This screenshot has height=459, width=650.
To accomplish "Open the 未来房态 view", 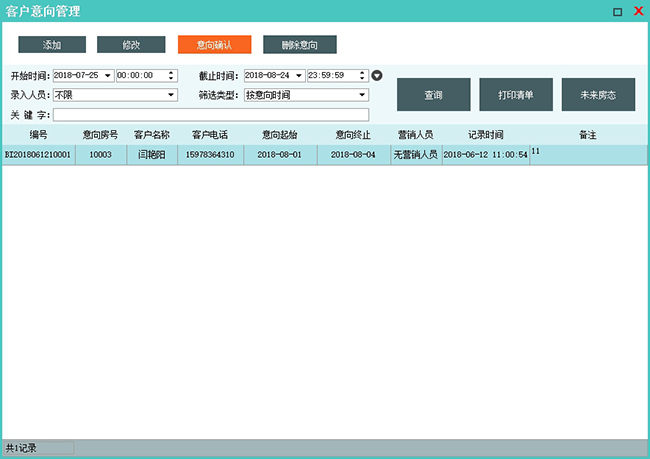I will [x=598, y=94].
